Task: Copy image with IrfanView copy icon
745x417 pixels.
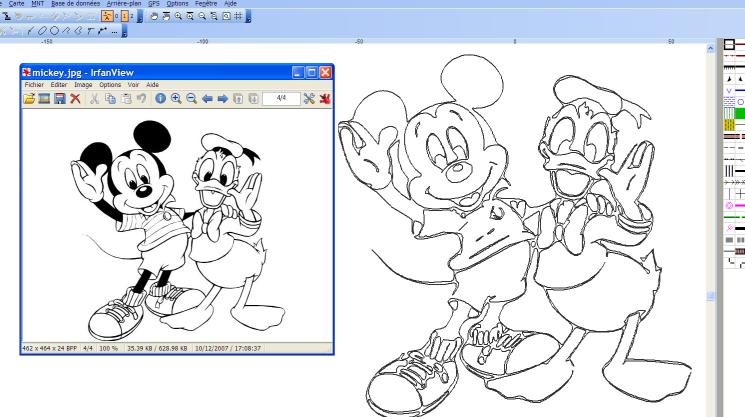Action: tap(110, 98)
